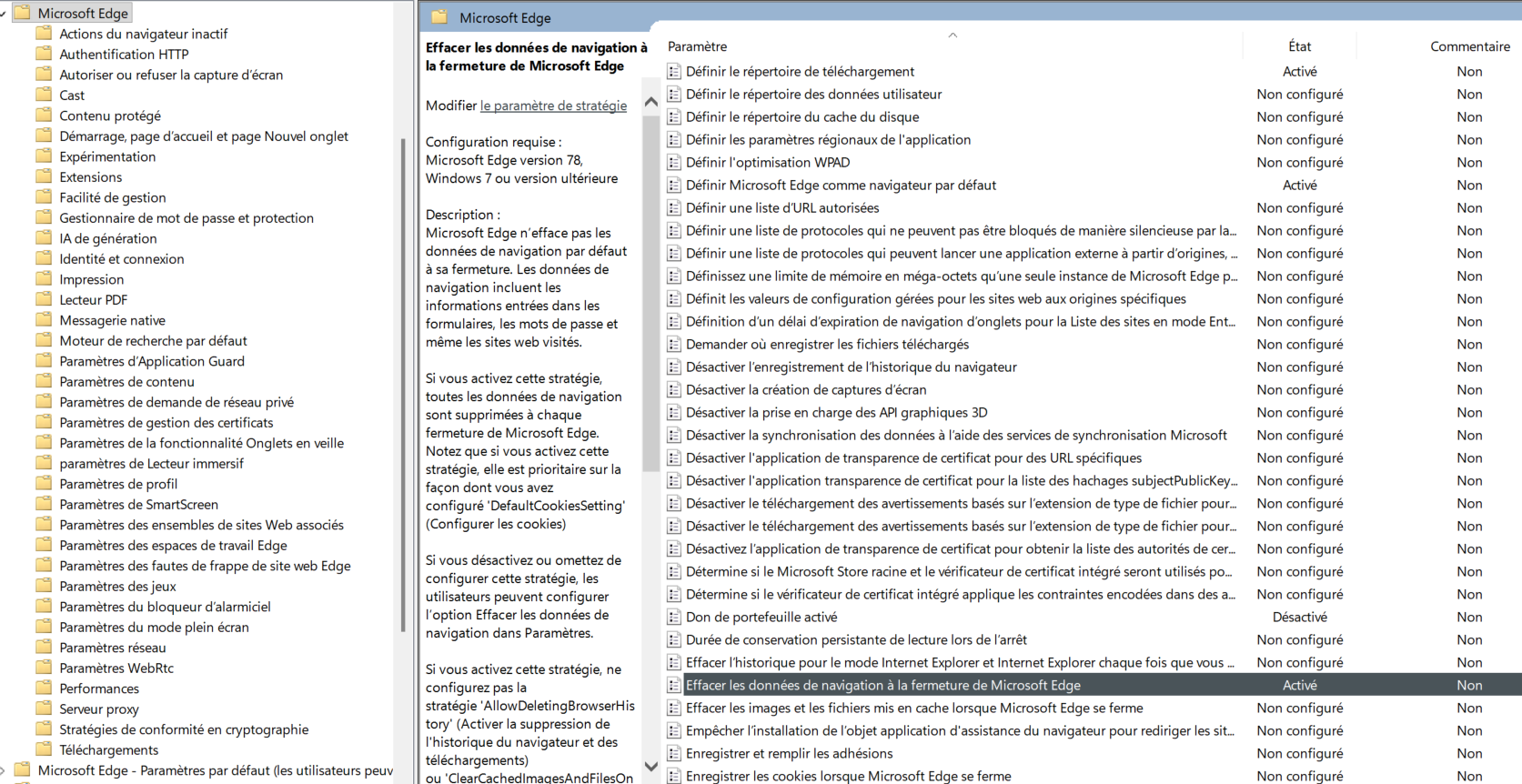Collapse the Microsoft Edge tree node

(3, 14)
